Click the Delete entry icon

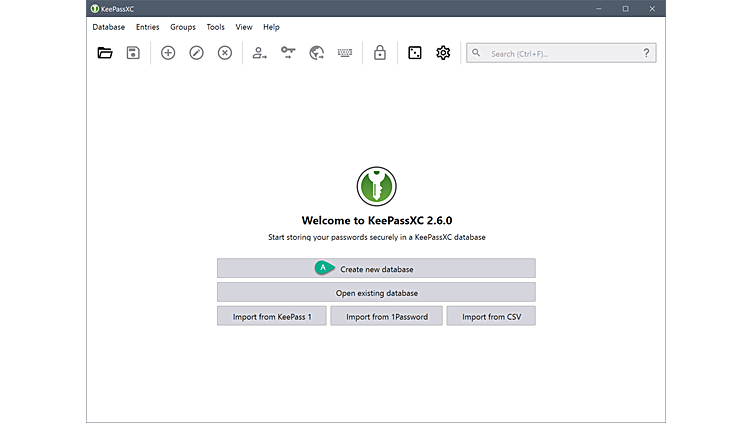(x=225, y=53)
